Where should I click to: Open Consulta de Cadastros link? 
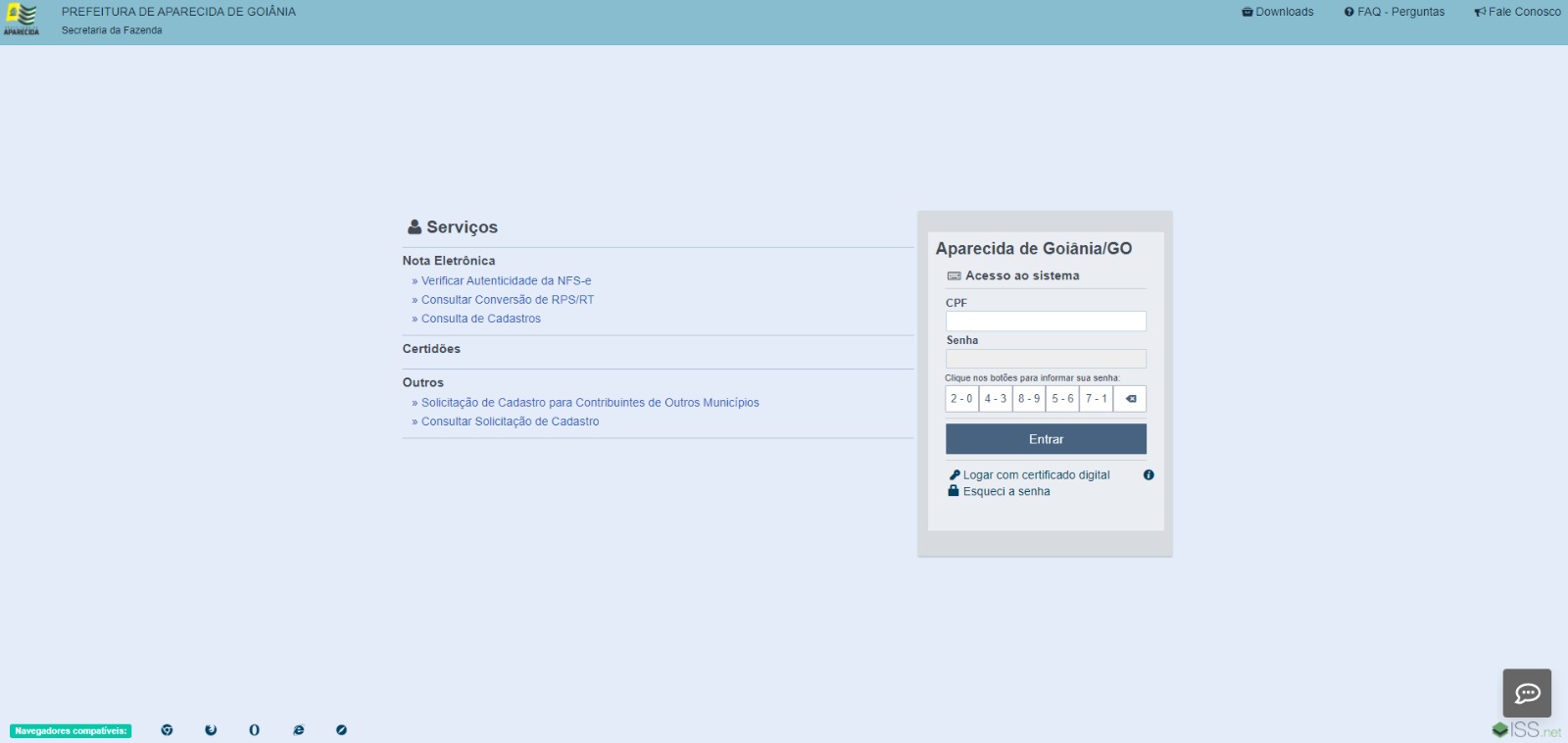pos(480,319)
